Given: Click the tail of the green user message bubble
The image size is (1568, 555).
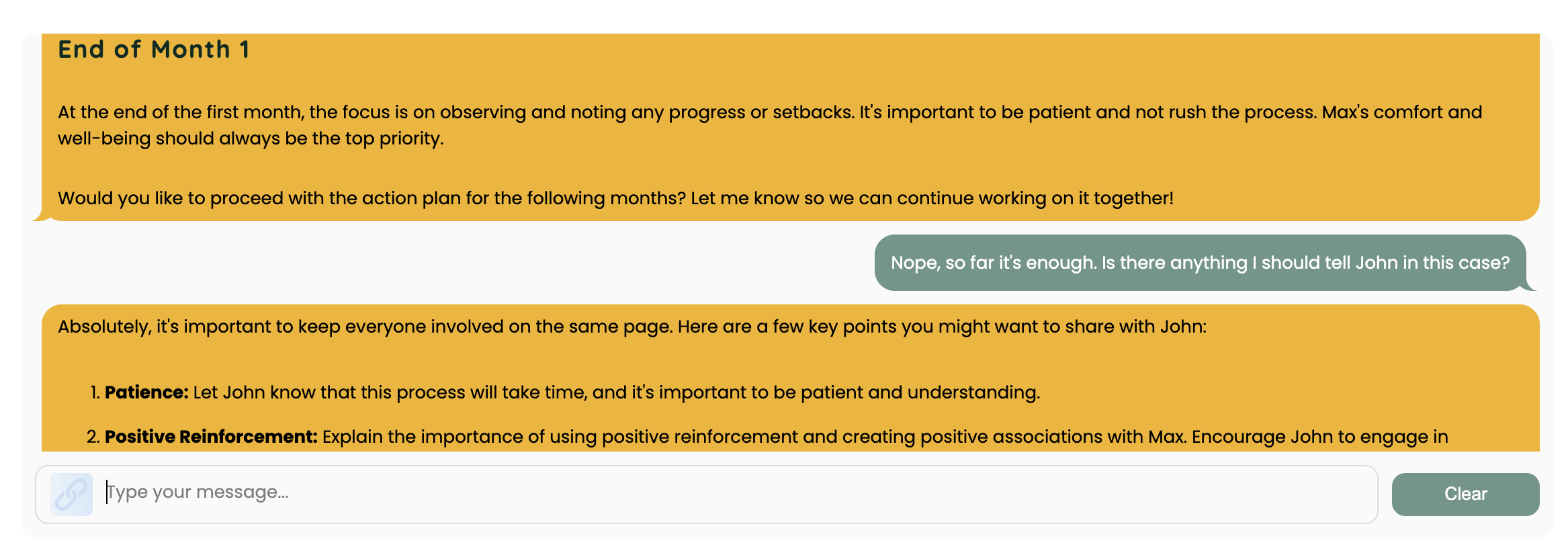Looking at the screenshot, I should [x=1530, y=285].
